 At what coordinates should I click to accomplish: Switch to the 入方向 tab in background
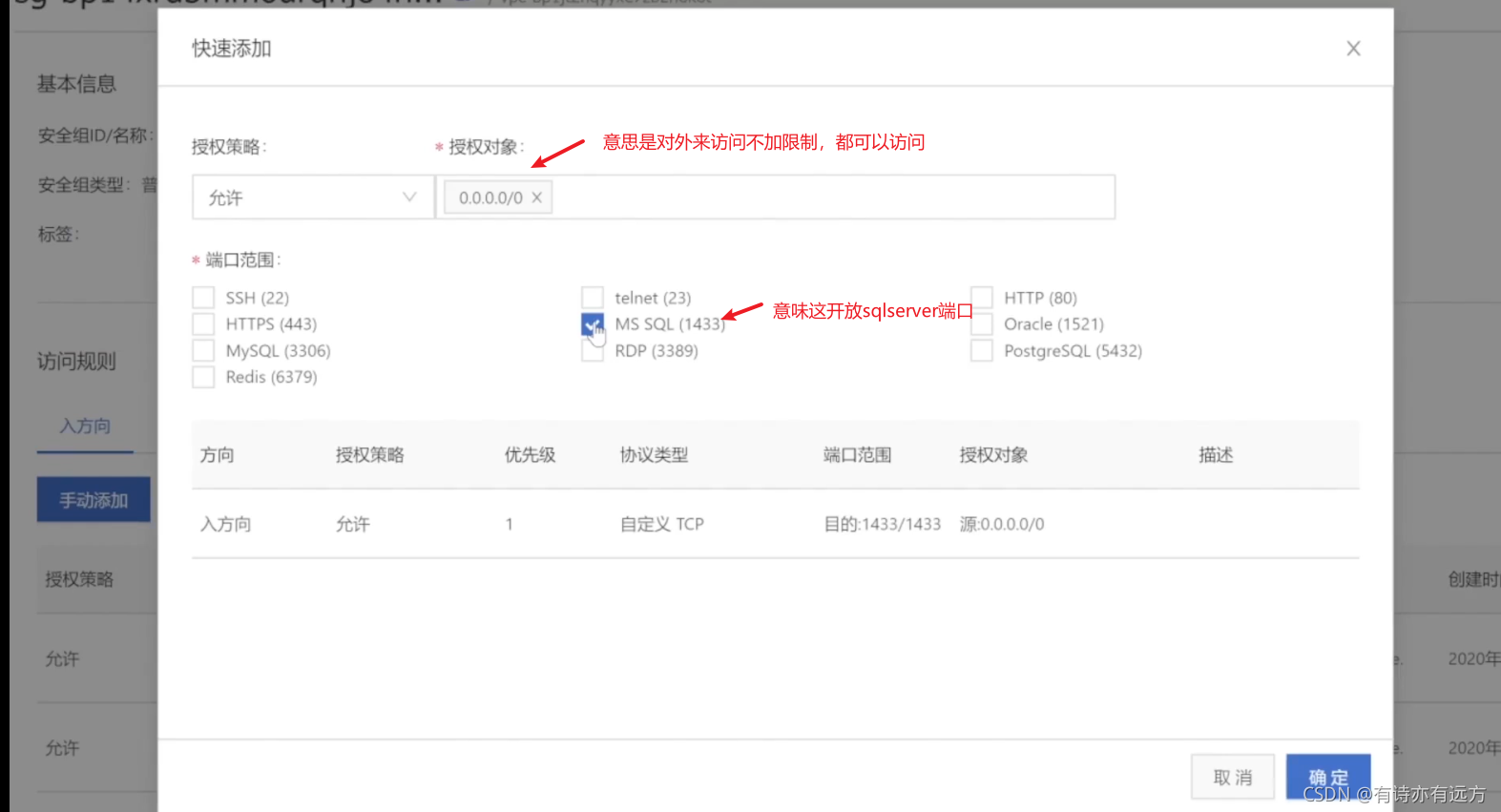tap(85, 426)
